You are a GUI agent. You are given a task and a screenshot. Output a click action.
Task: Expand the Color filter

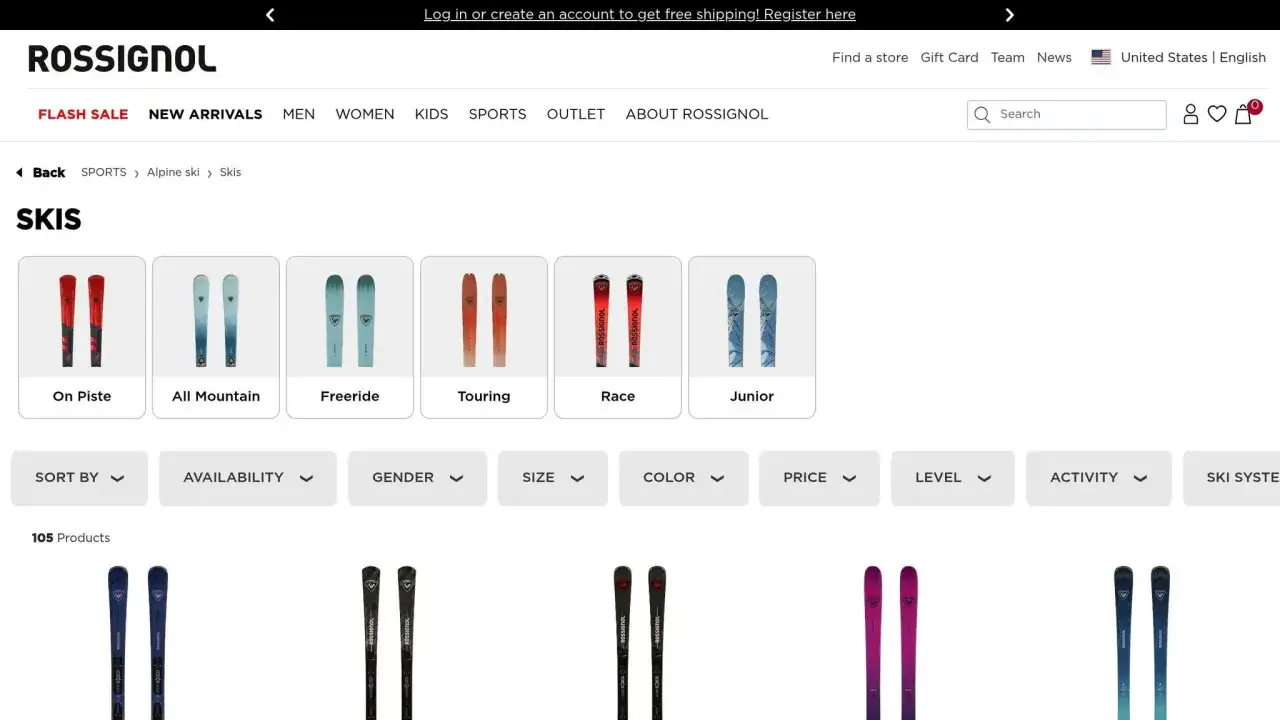pos(684,478)
